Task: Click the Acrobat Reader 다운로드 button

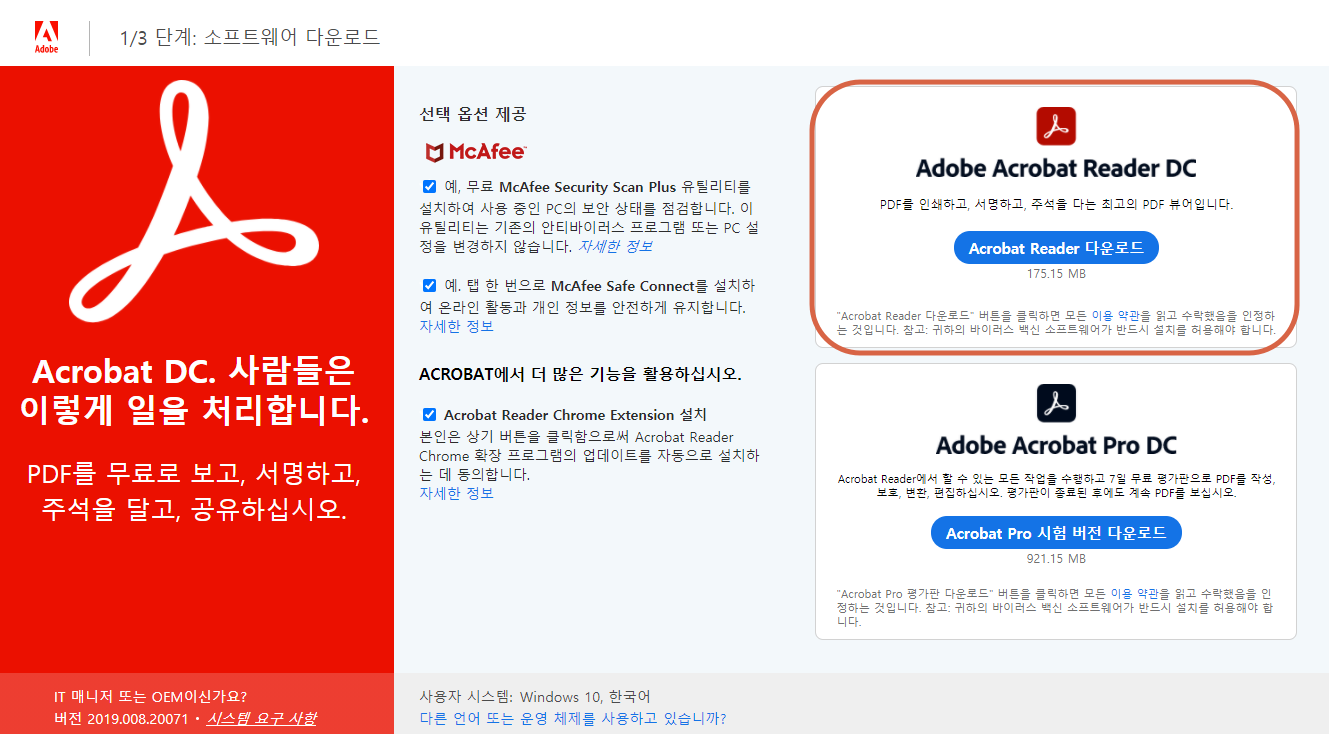Action: click(1056, 248)
